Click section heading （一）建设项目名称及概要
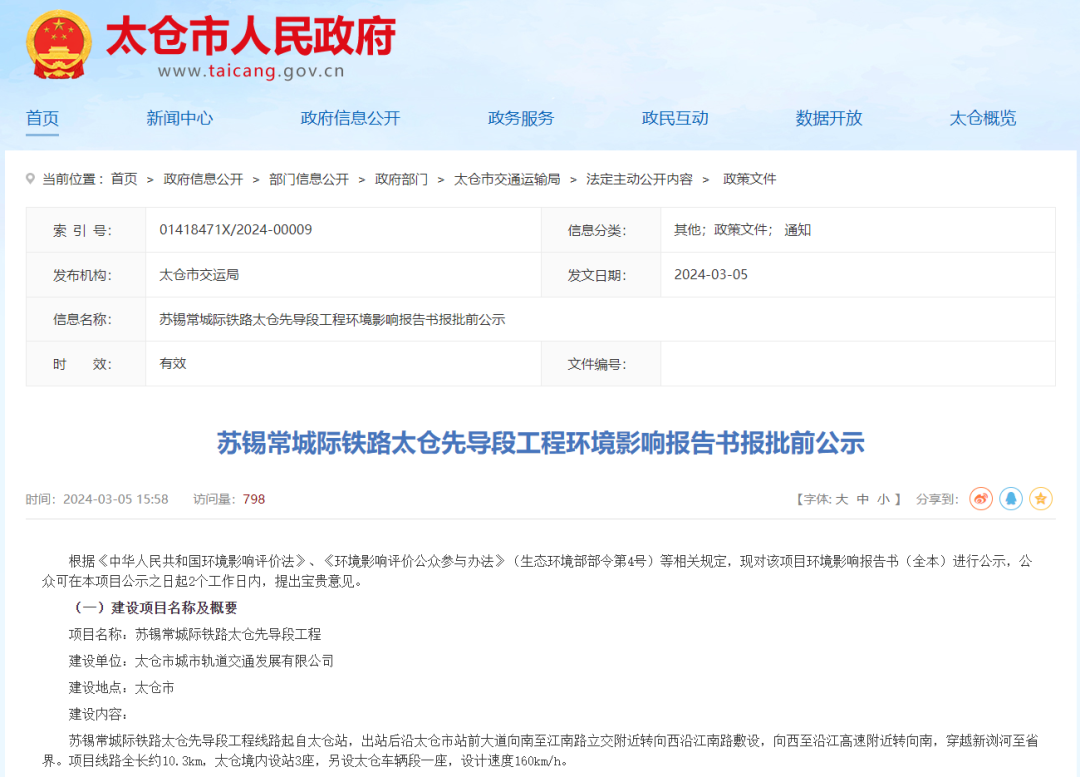The width and height of the screenshot is (1080, 777). pyautogui.click(x=153, y=608)
